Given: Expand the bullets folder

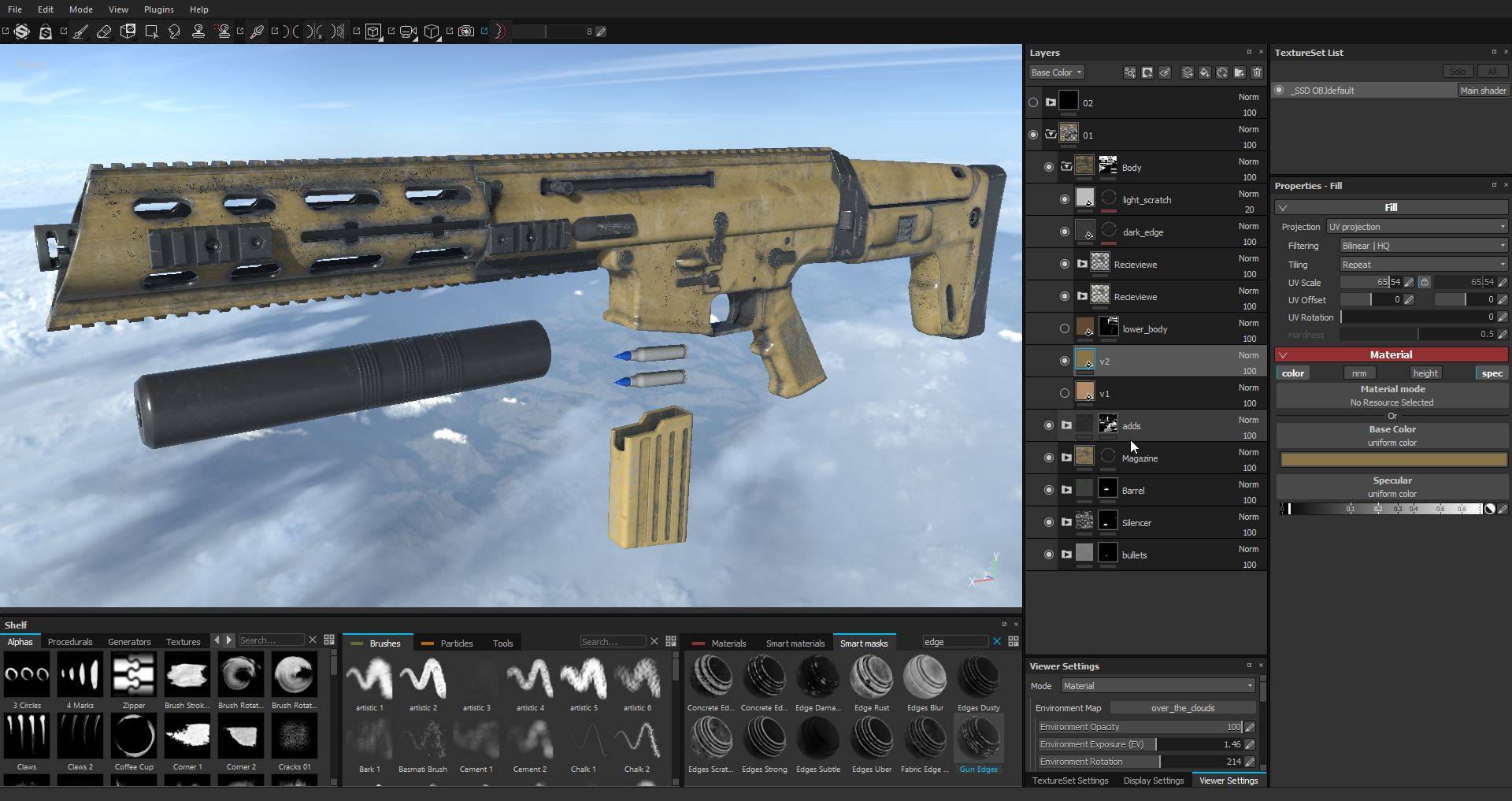Looking at the screenshot, I should (x=1066, y=554).
